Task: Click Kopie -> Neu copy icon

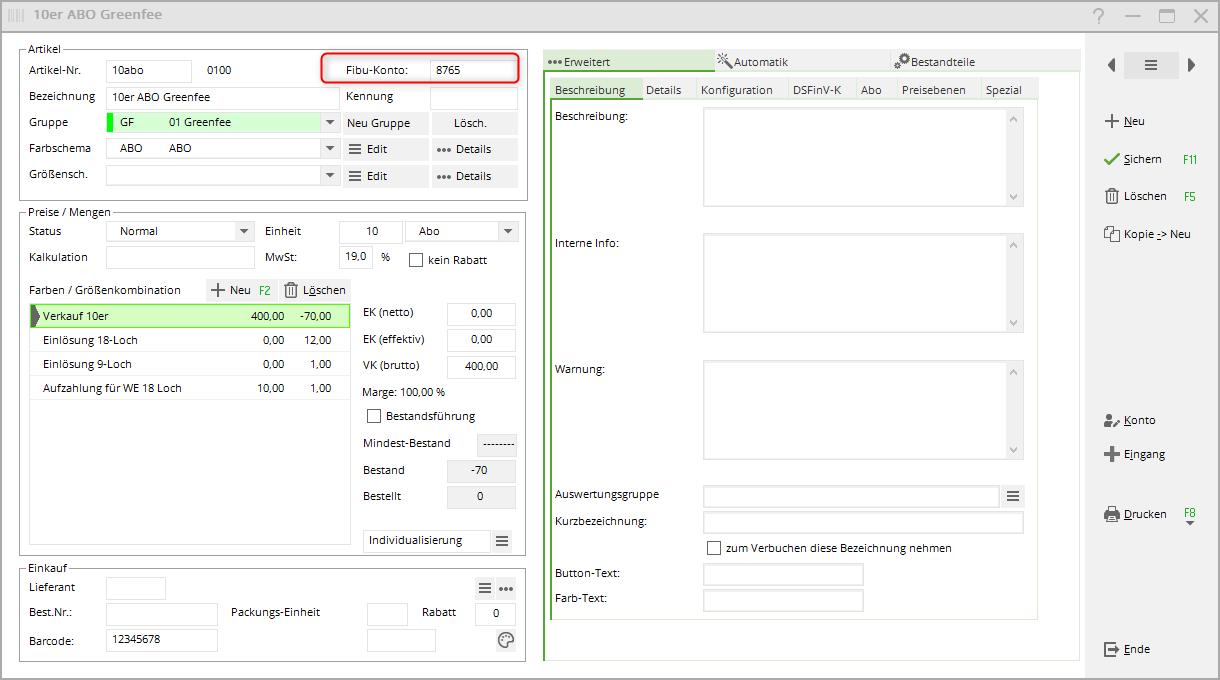Action: [x=1111, y=234]
